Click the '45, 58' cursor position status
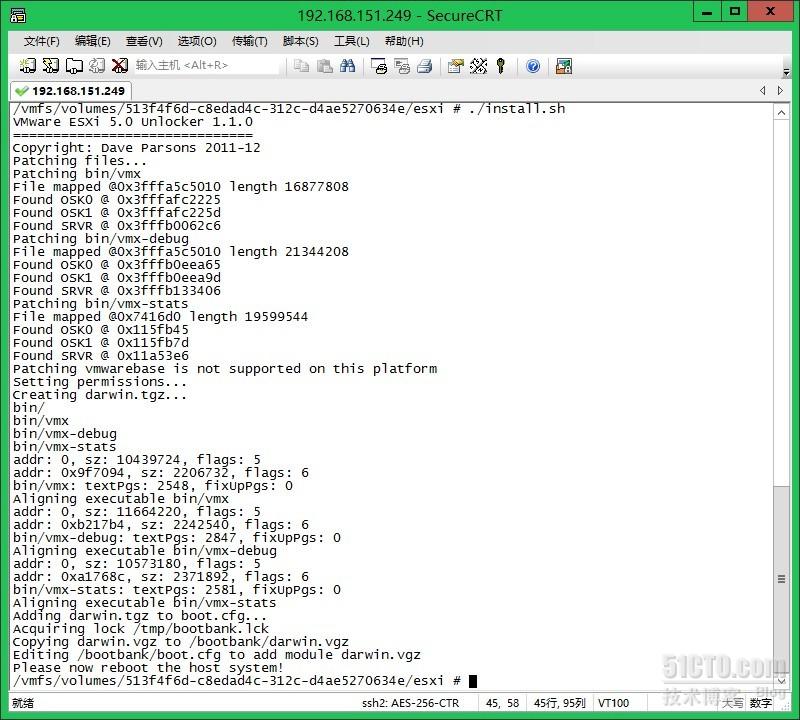Image resolution: width=800 pixels, height=720 pixels. click(x=503, y=703)
